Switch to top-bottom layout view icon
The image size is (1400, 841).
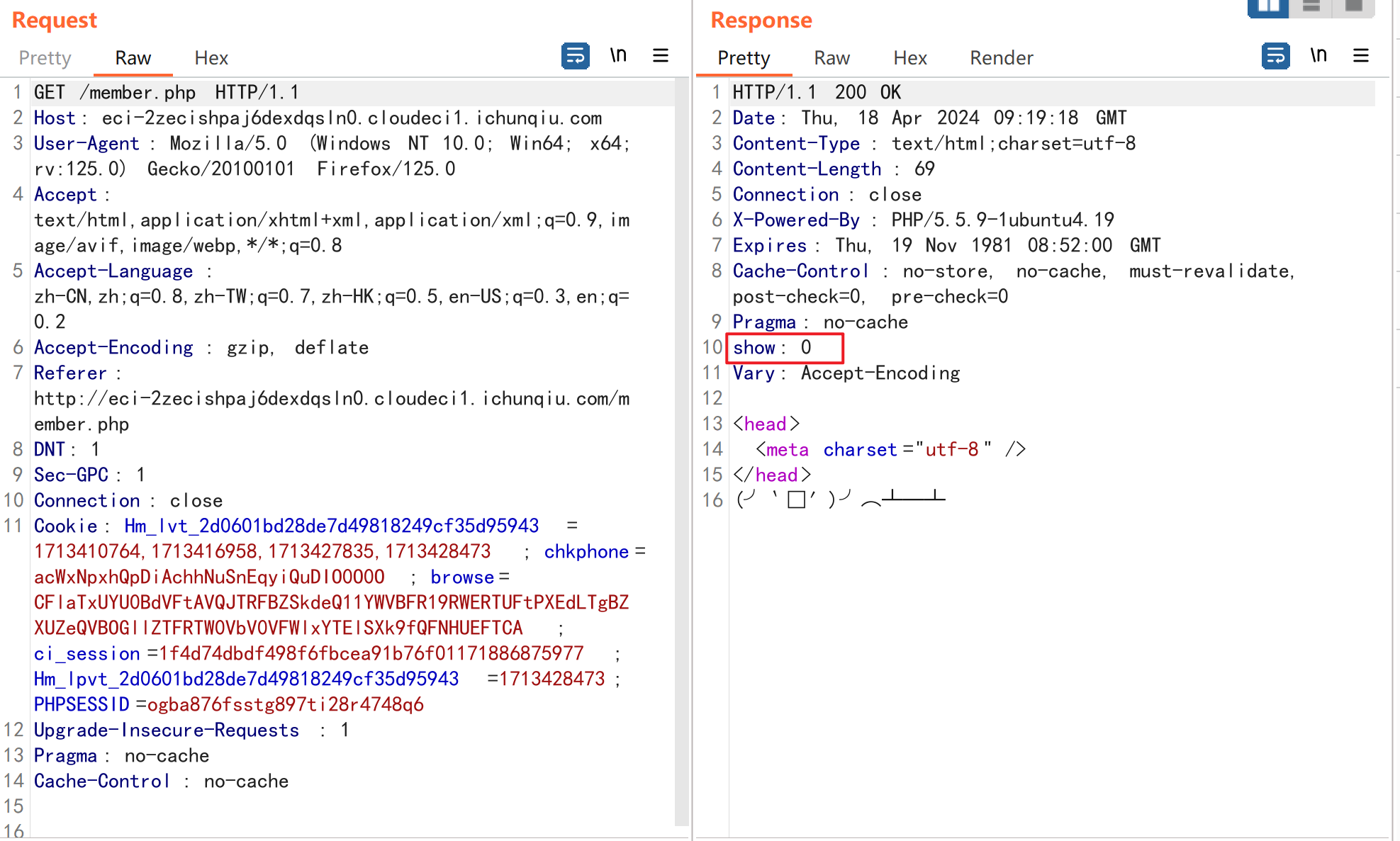(1311, 7)
